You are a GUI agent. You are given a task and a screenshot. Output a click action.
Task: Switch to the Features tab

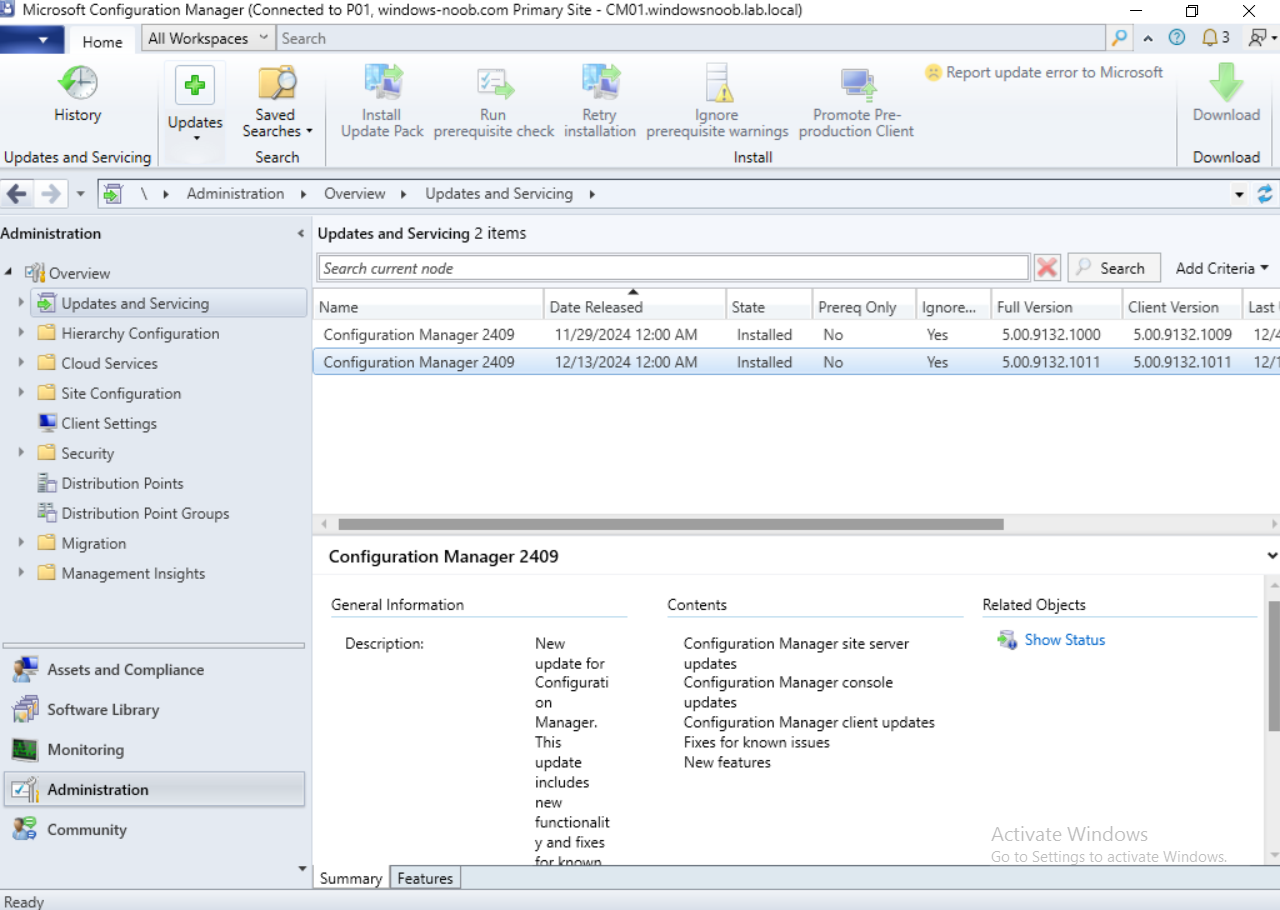(x=425, y=878)
